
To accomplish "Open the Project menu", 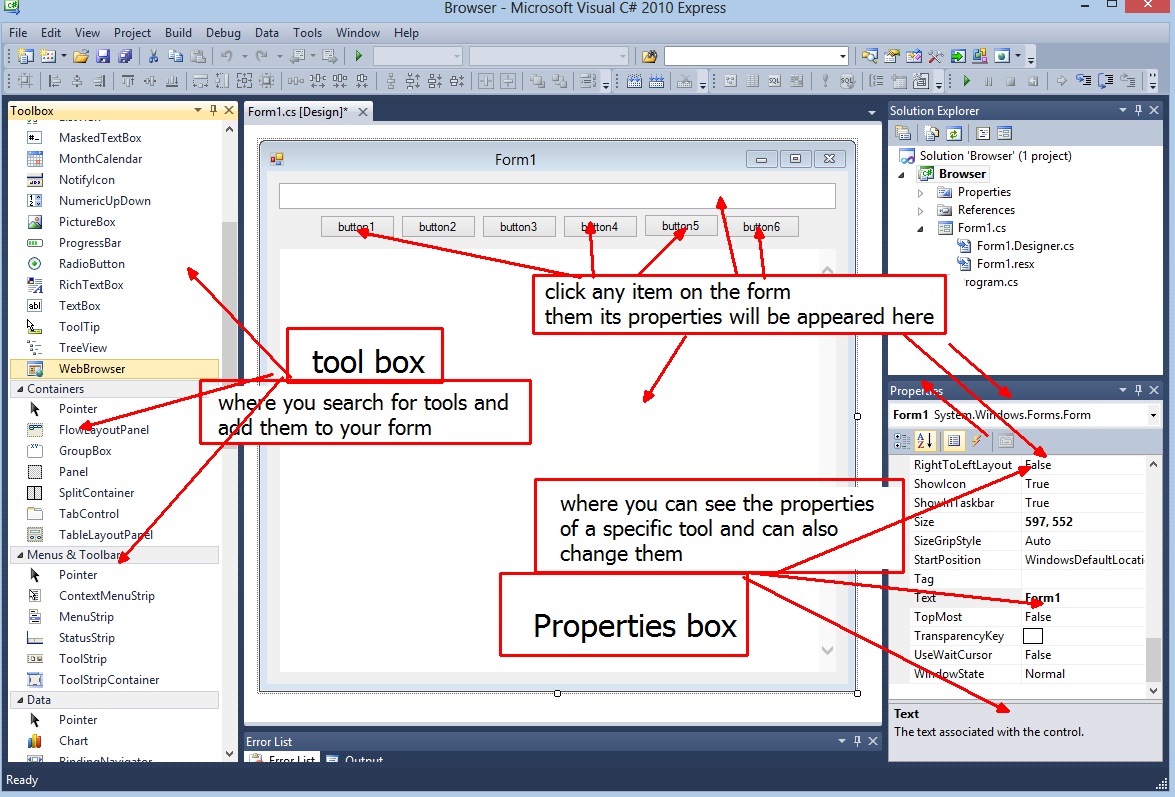I will [x=132, y=33].
